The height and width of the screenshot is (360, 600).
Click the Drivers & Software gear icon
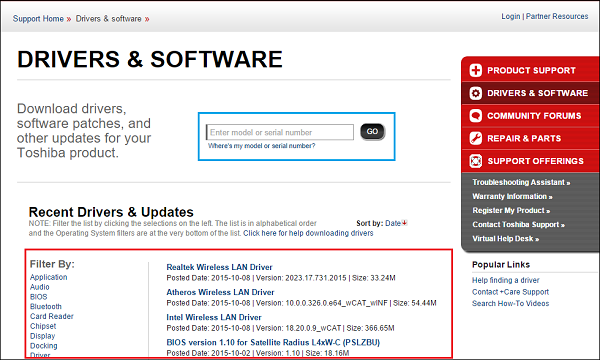476,93
